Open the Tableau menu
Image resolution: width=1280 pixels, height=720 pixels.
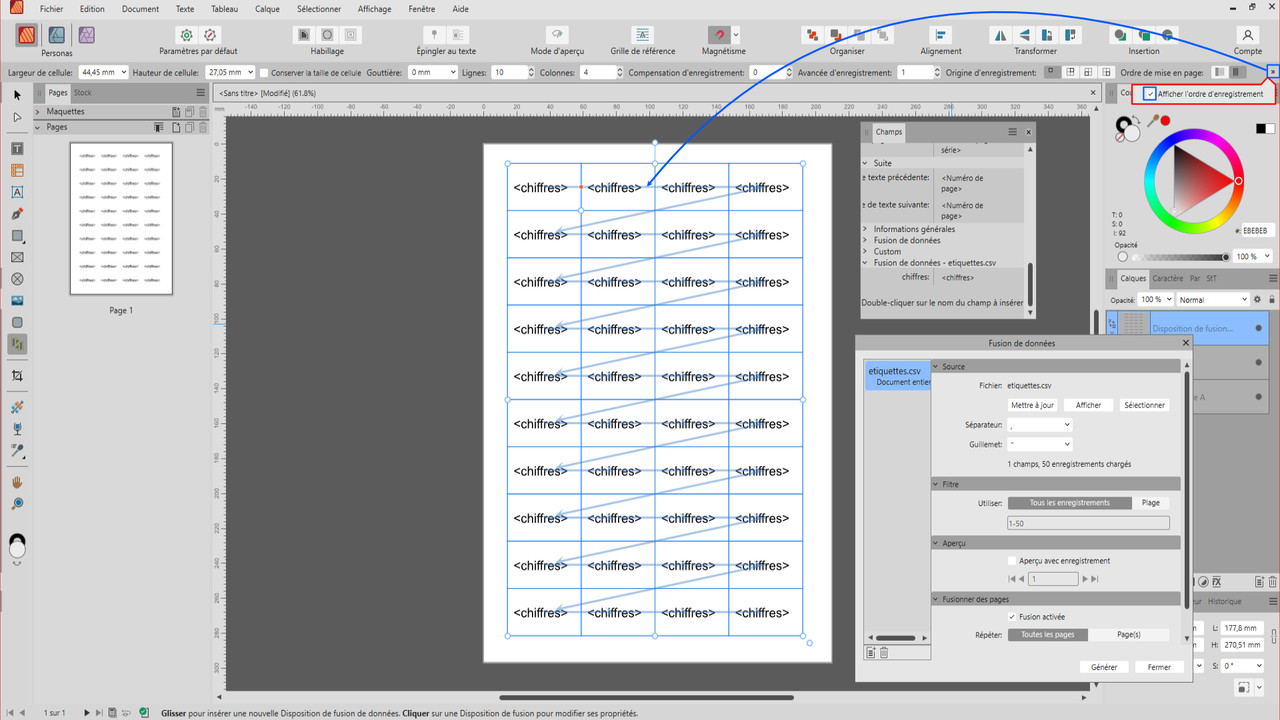[225, 9]
